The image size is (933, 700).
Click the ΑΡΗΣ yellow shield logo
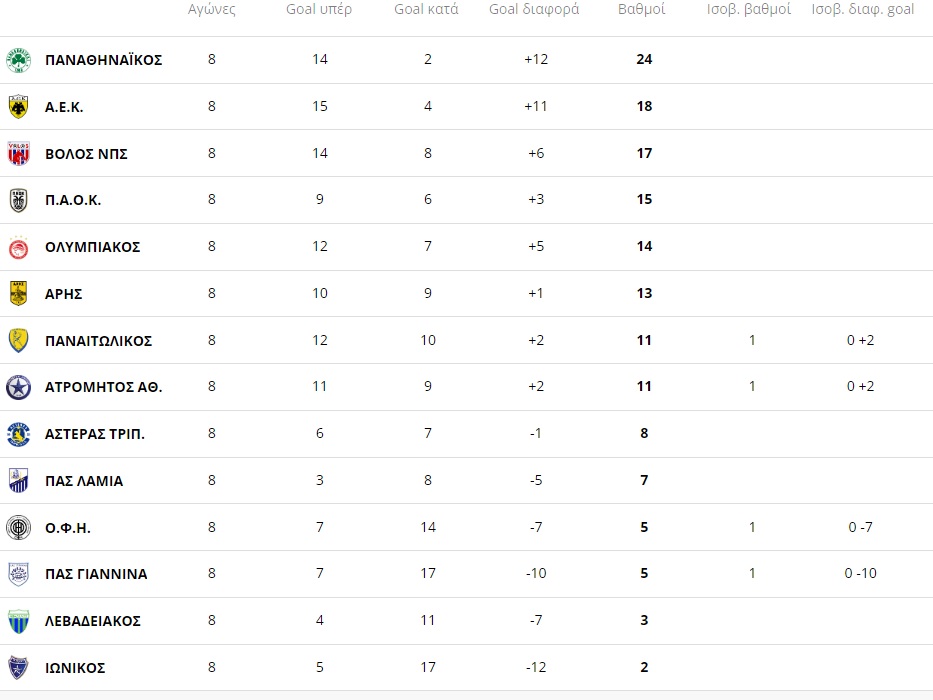point(18,293)
